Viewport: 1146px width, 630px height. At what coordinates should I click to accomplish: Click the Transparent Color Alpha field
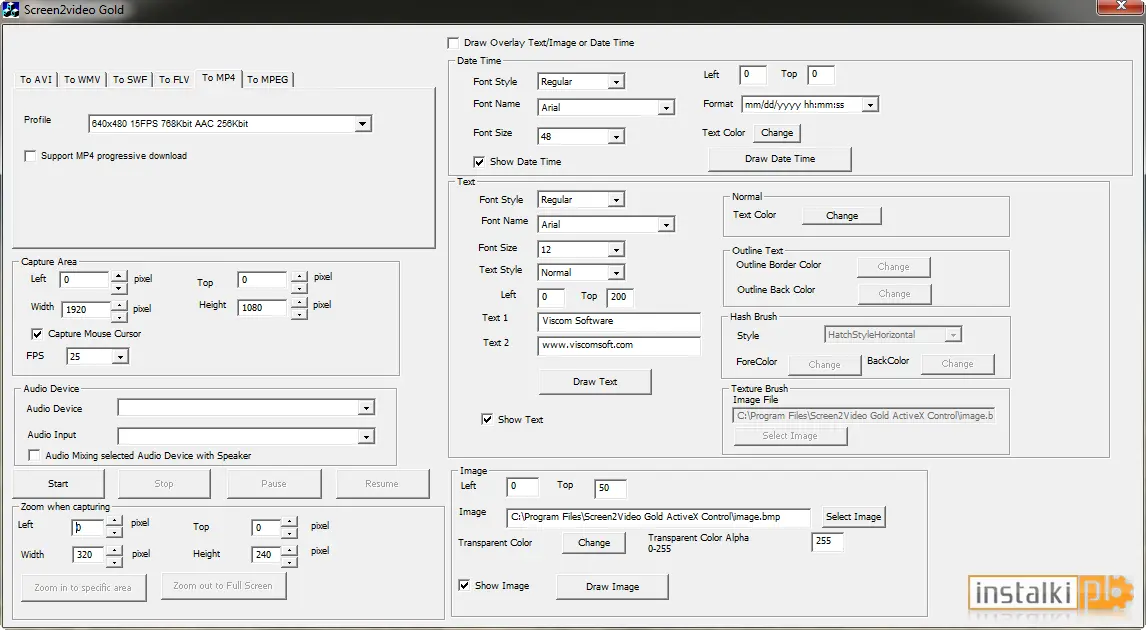pos(827,542)
